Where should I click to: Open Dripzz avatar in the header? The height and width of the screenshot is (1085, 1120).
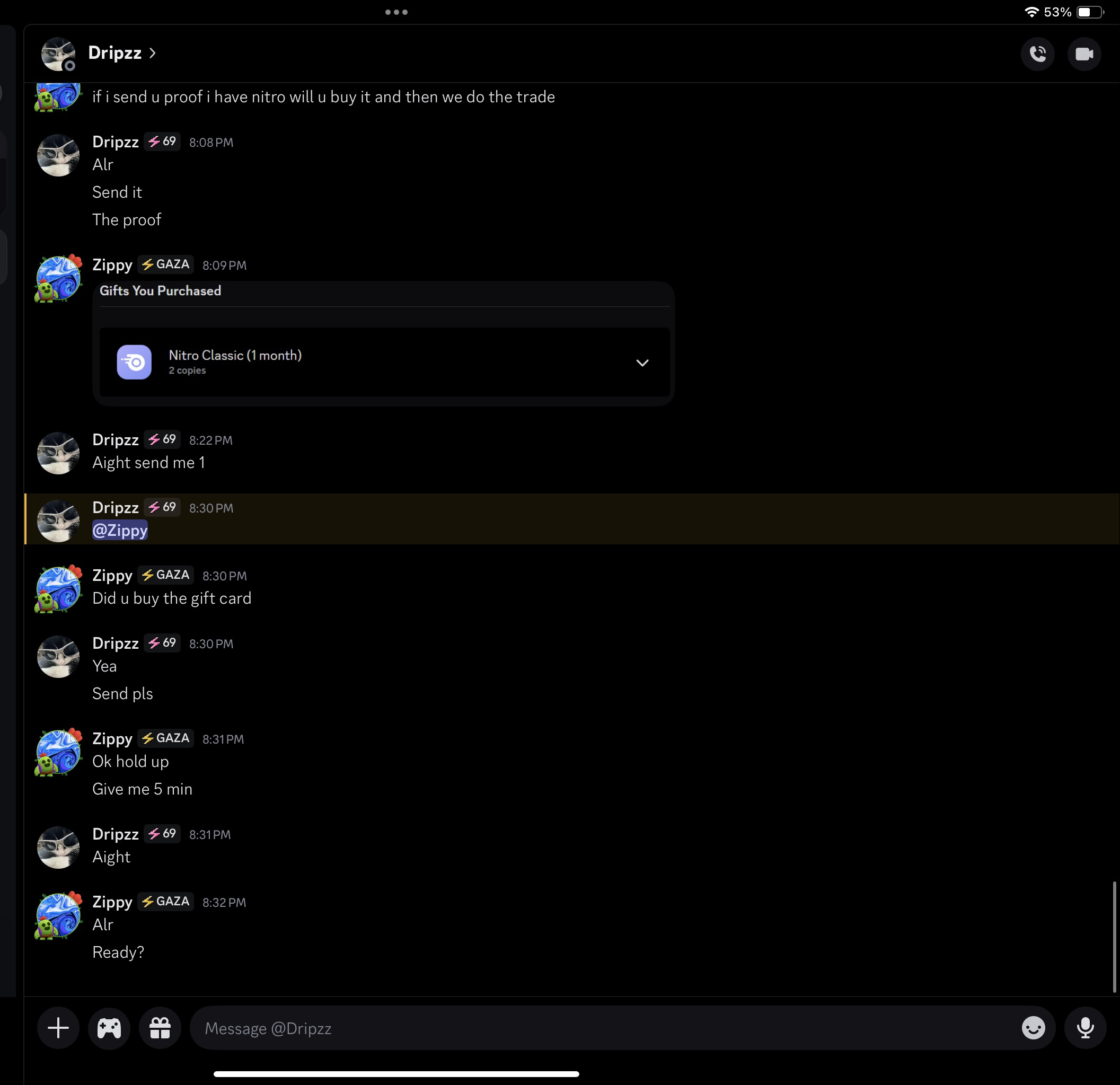tap(58, 54)
